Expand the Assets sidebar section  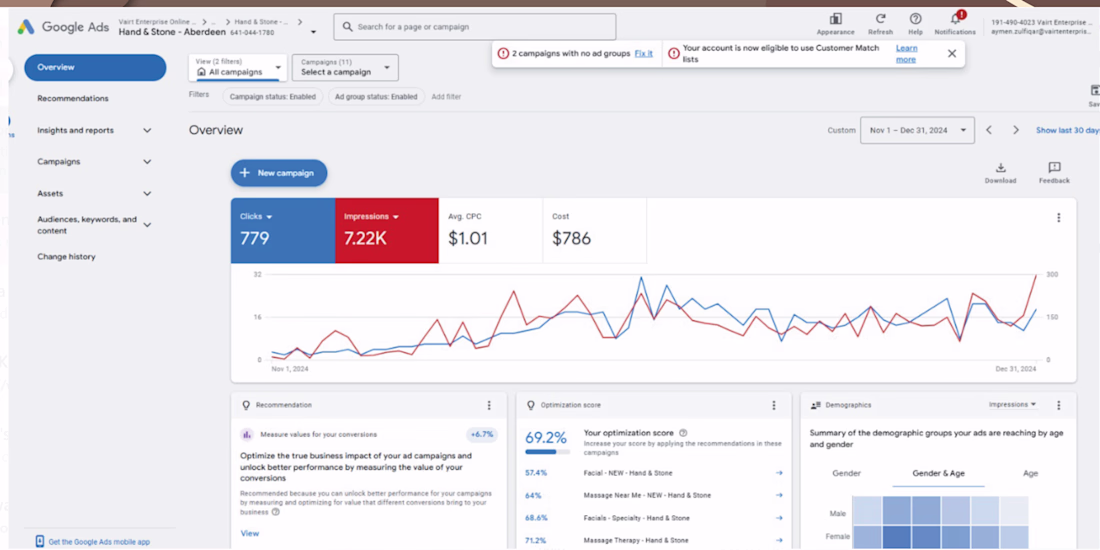pos(147,194)
